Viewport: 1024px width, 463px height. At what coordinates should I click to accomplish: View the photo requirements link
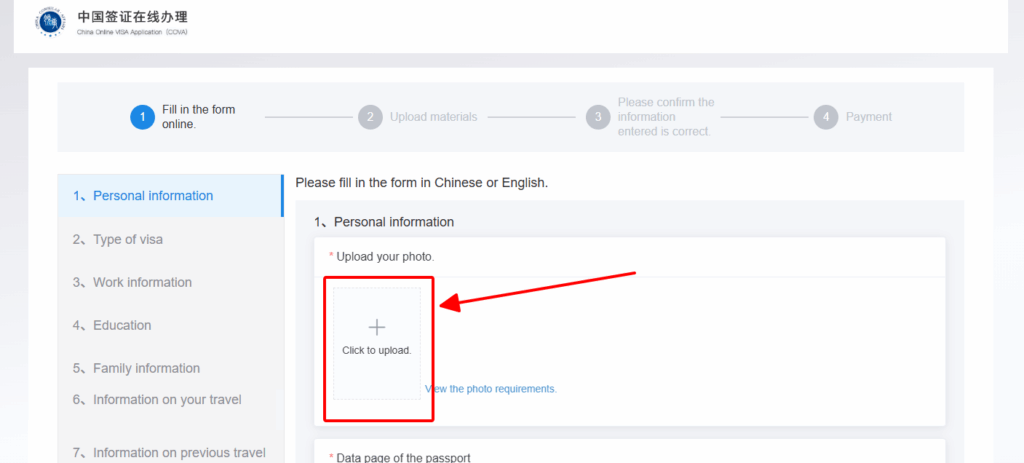point(491,389)
